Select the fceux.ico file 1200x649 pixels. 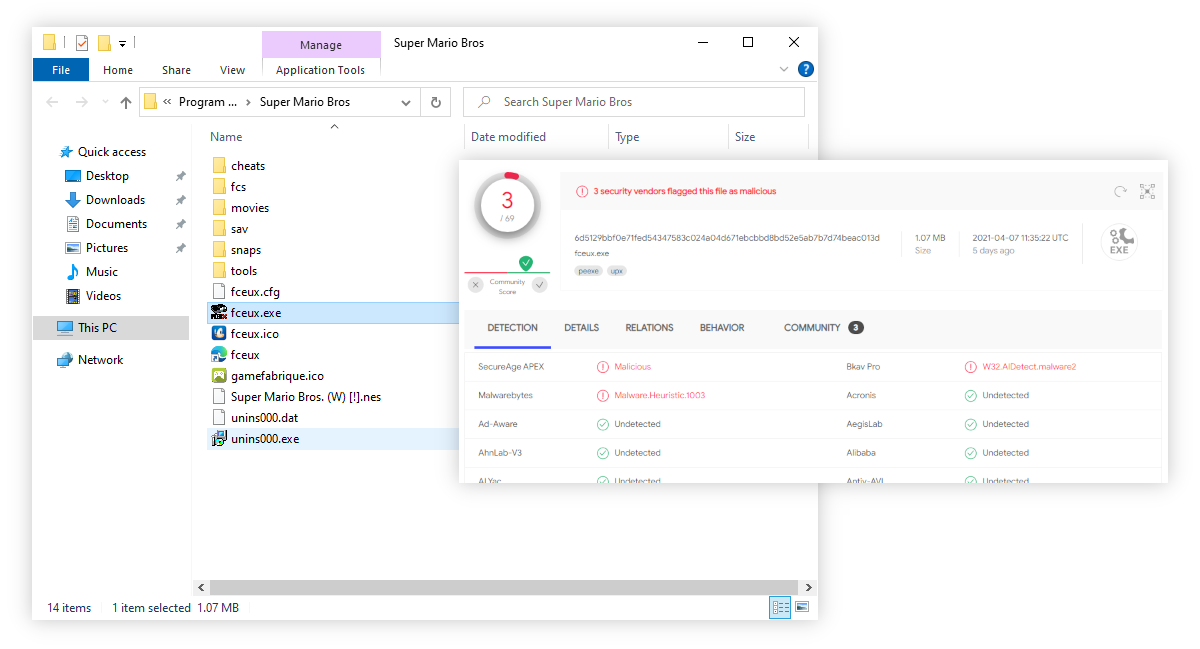254,334
